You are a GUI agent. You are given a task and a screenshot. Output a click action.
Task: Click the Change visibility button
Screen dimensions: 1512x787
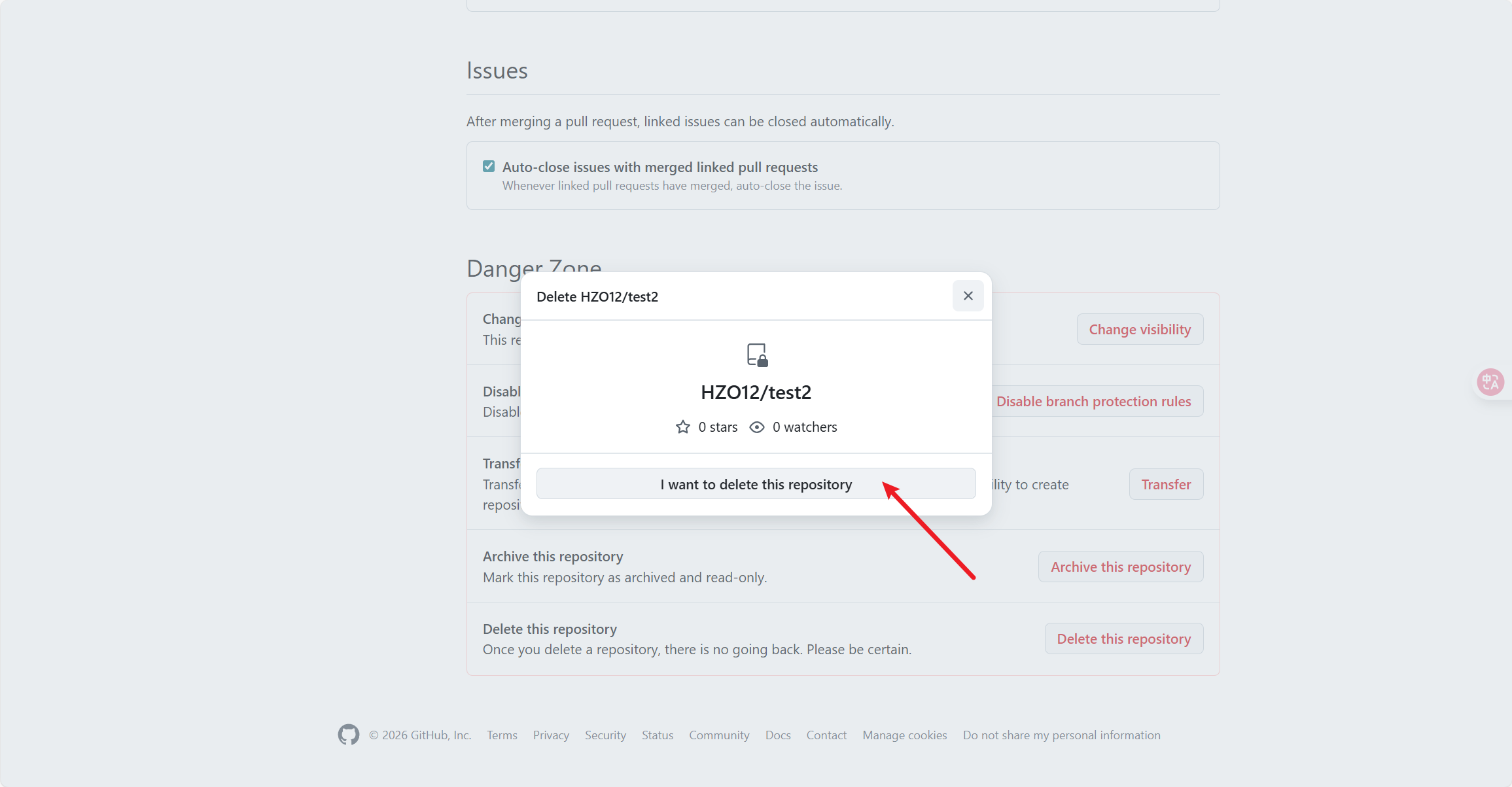tap(1140, 329)
